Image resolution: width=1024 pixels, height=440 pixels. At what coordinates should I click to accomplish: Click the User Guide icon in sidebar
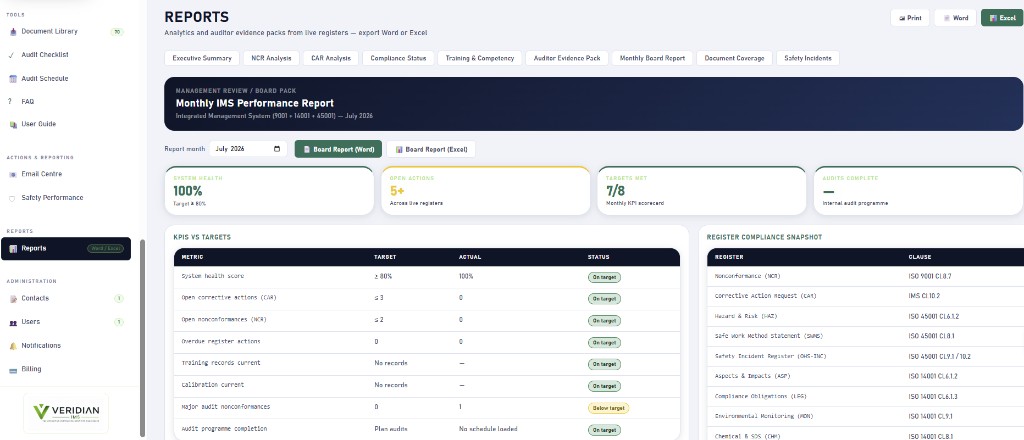click(12, 125)
